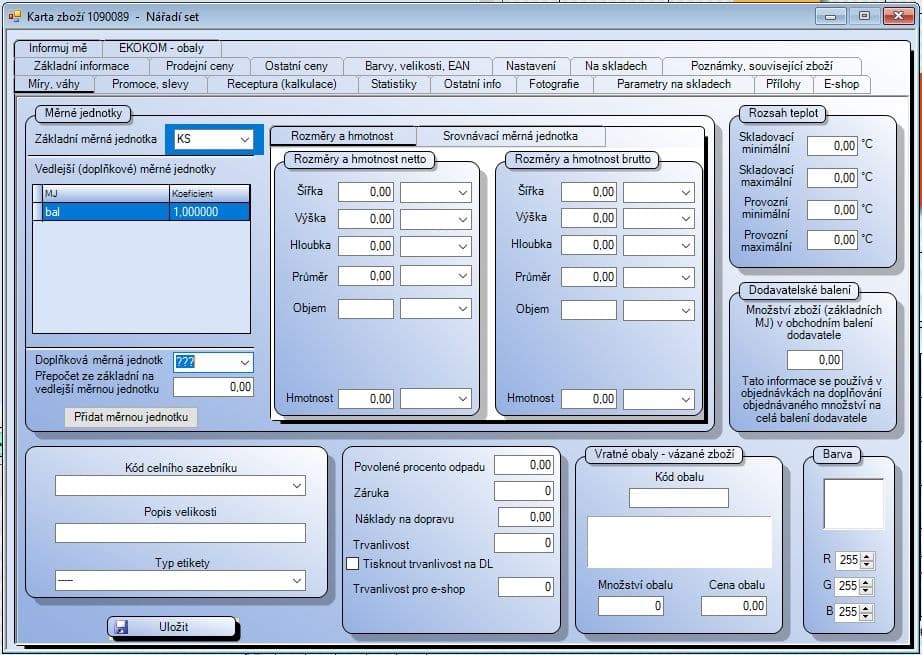Screen dimensions: 922x655
Task: Click the Skladovací minimální temperature field
Action: pyautogui.click(x=833, y=146)
